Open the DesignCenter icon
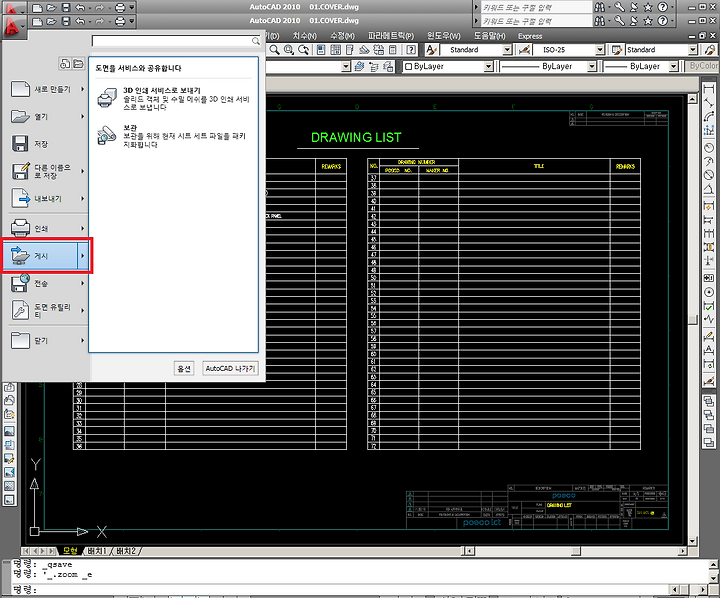This screenshot has height=598, width=720. [336, 50]
